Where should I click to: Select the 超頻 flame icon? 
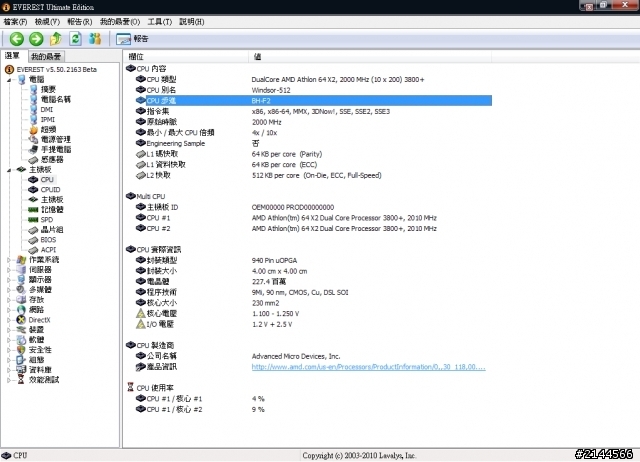tap(33, 129)
